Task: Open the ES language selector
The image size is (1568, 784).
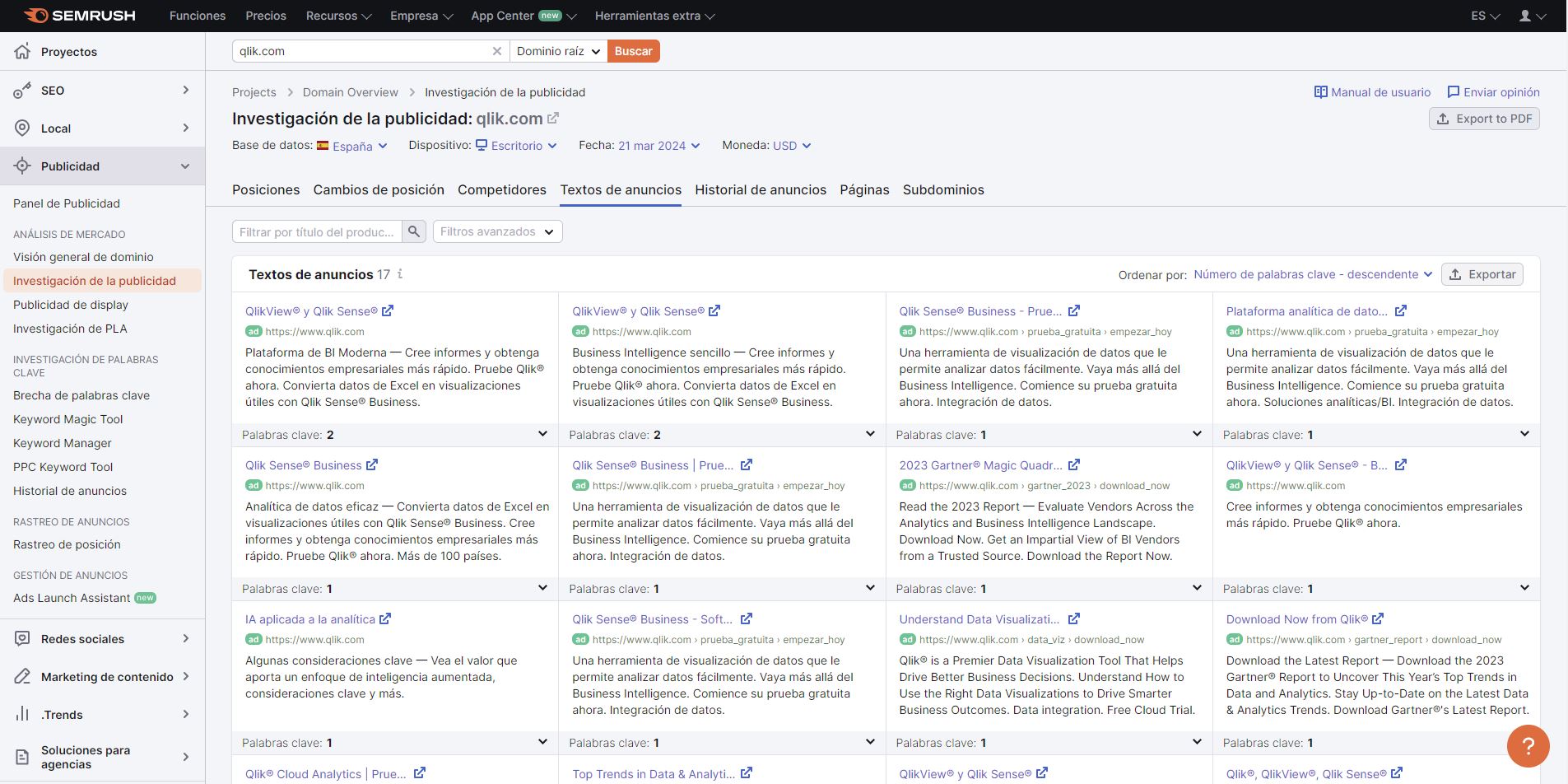Action: point(1485,16)
